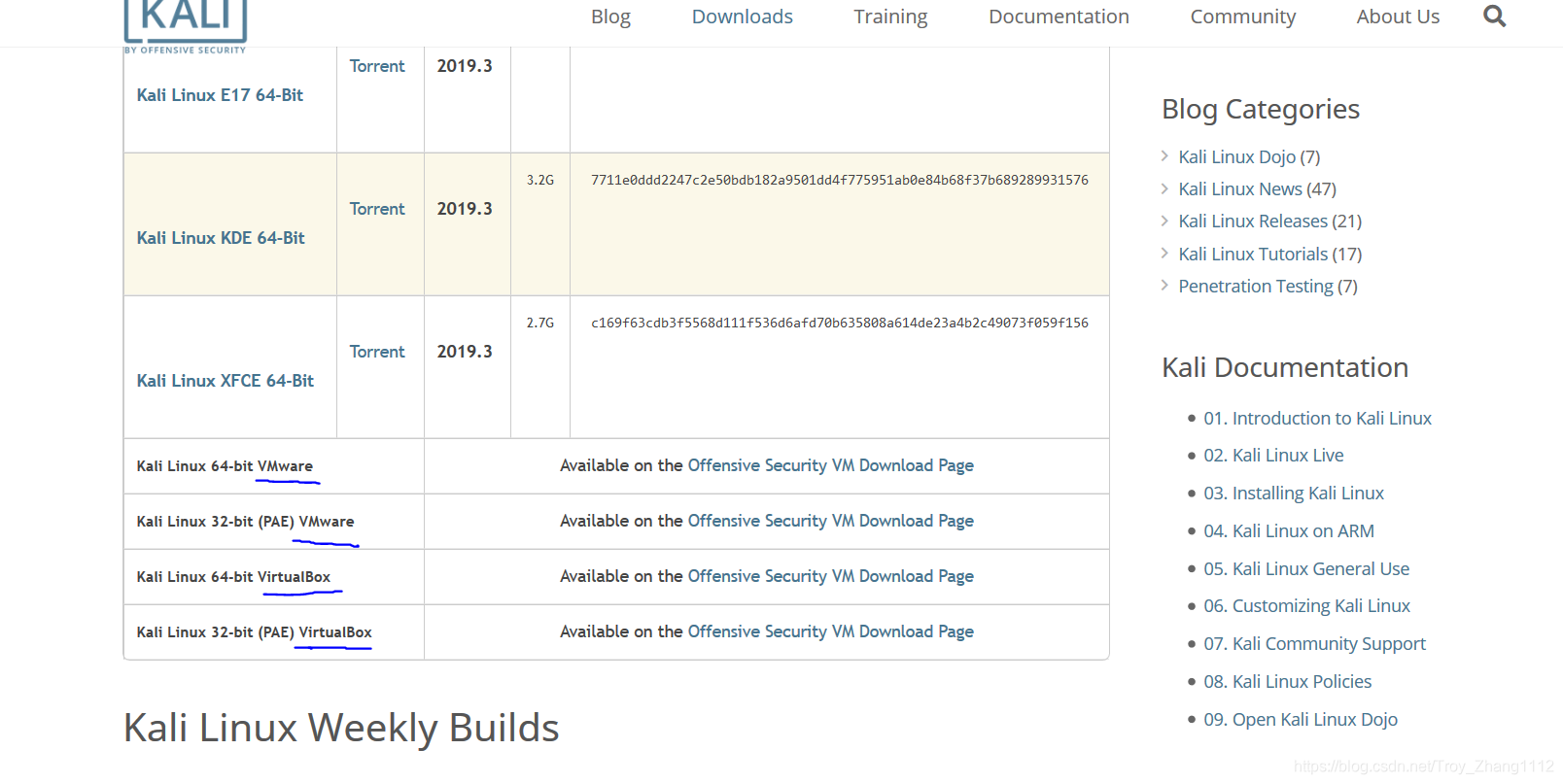Open Offensive Security VM page for 32-bit VirtualBox

831,631
